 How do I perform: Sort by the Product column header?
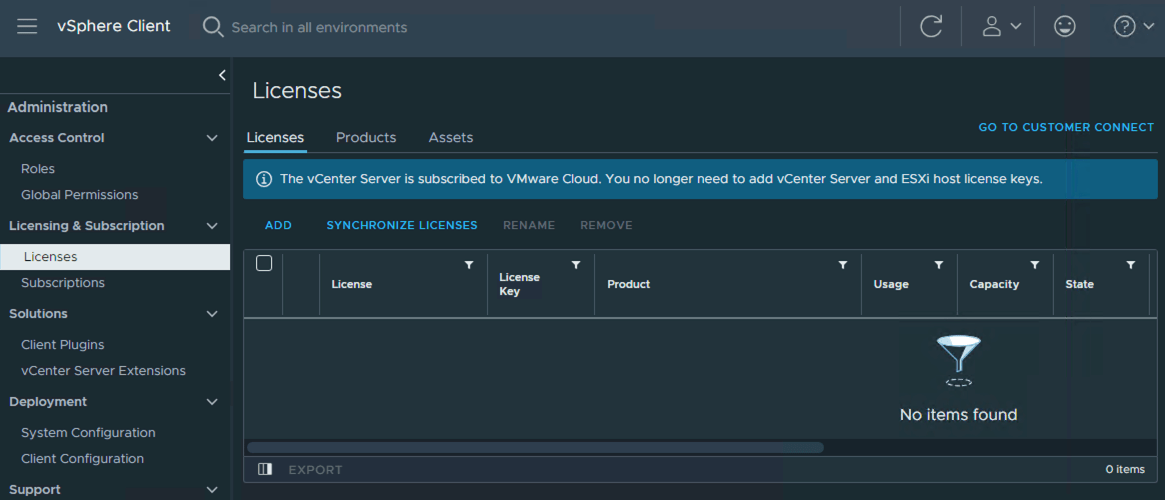[x=629, y=285]
